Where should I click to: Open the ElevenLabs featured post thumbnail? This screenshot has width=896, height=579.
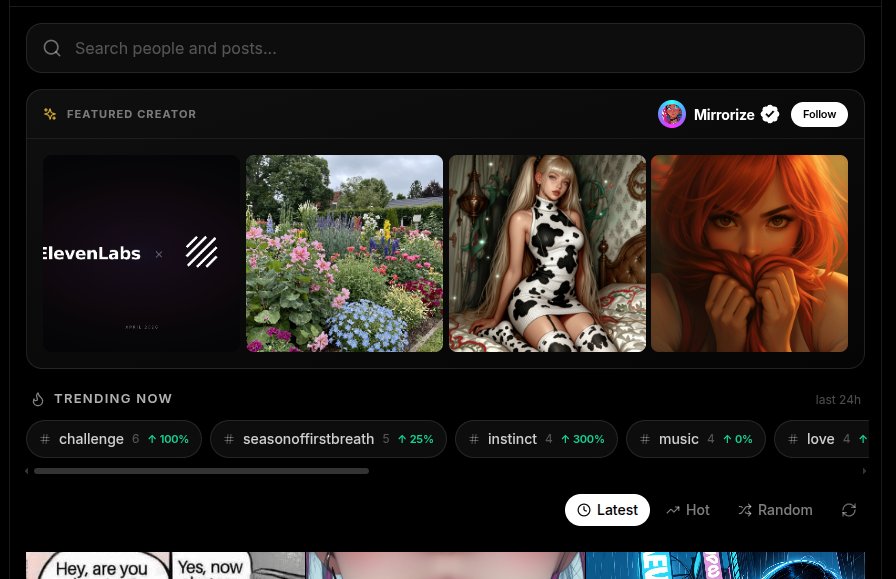tap(141, 253)
